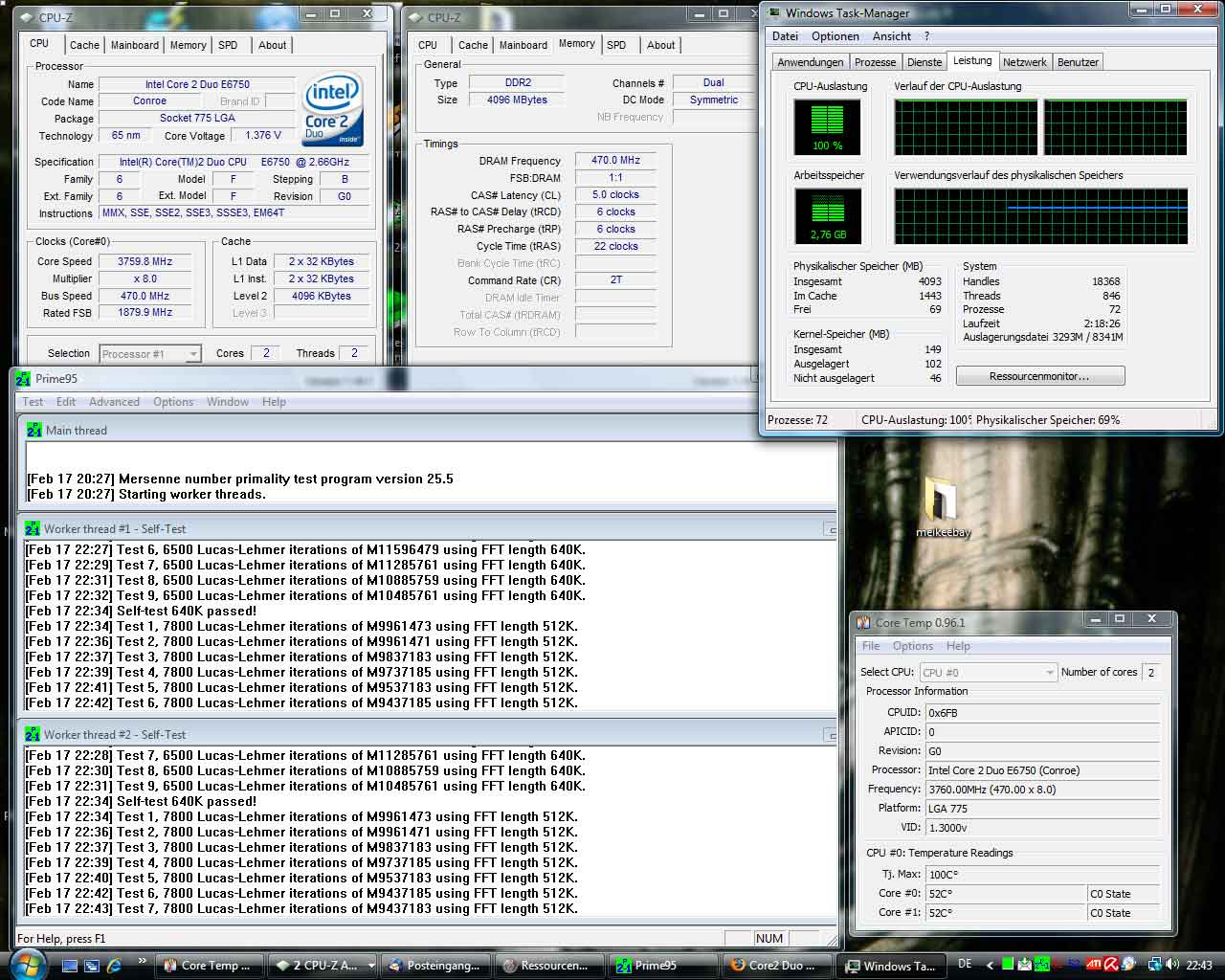The image size is (1225, 980).
Task: Open the About tab in first CPU-Z window
Action: pos(272,45)
